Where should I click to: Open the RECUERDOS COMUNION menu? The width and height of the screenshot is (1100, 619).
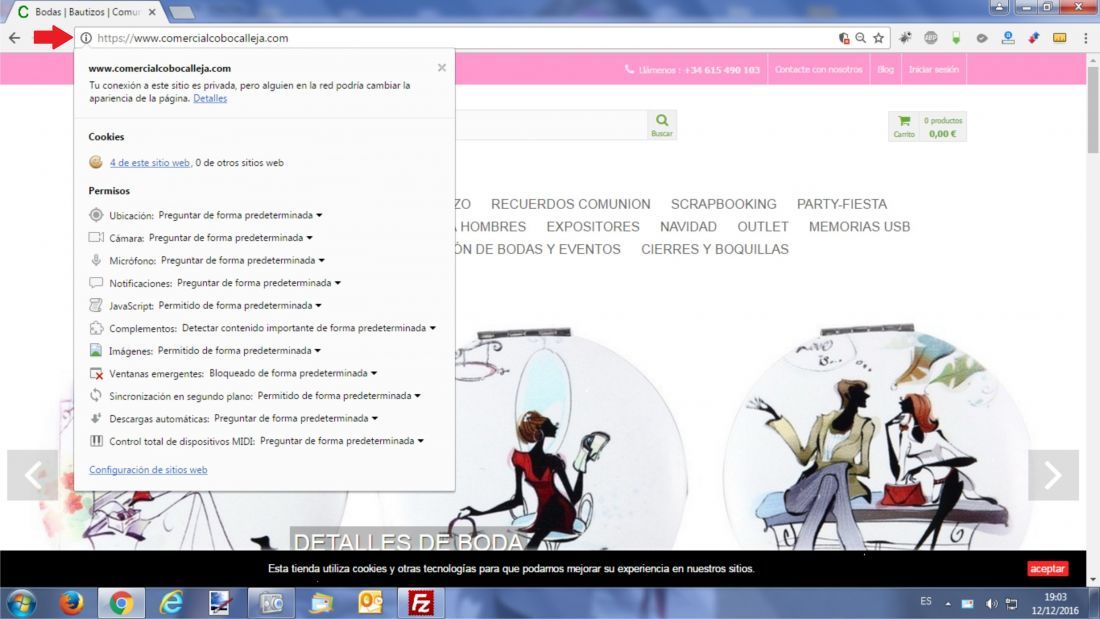tap(570, 204)
